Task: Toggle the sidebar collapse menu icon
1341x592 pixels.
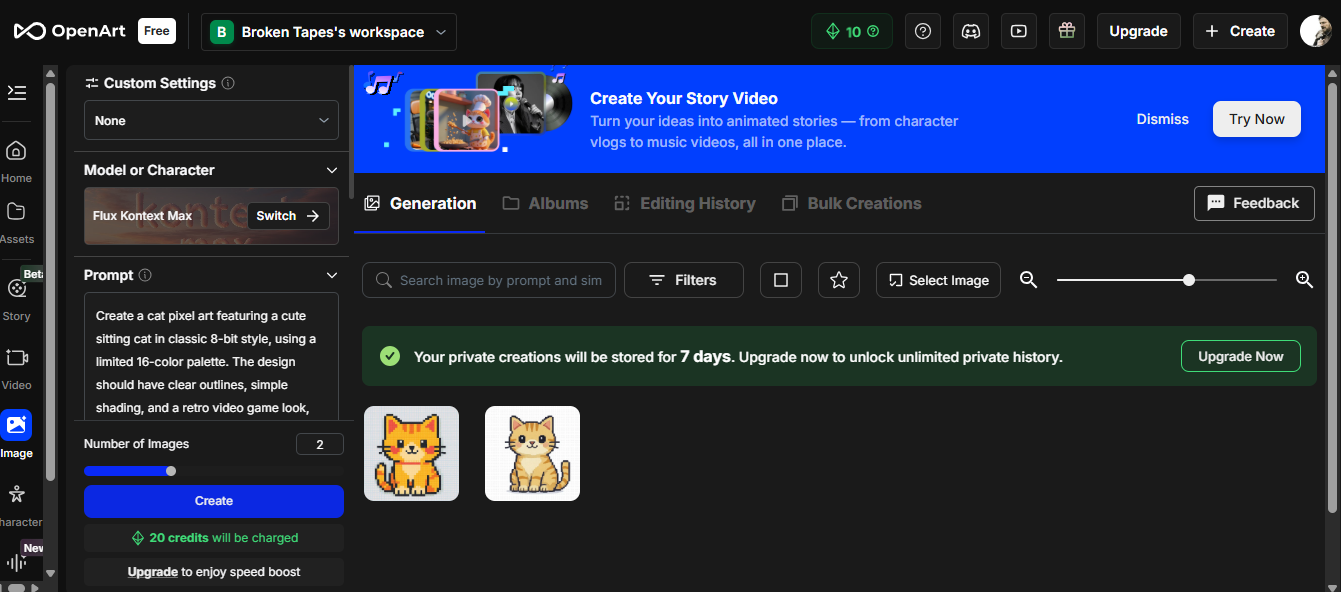Action: click(17, 92)
